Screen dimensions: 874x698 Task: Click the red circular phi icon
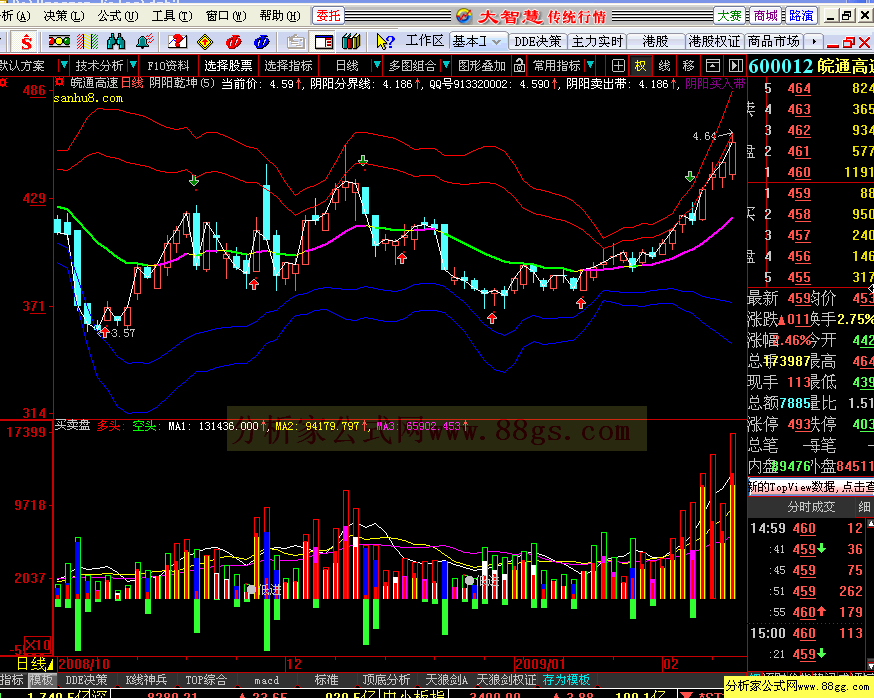[x=234, y=41]
